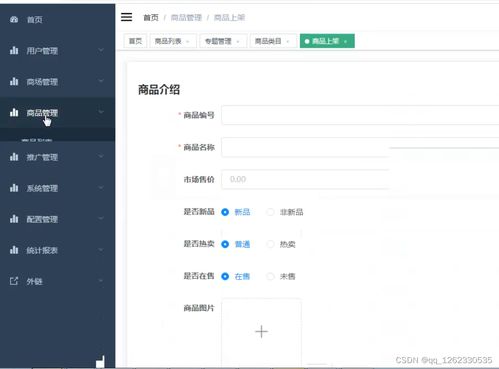Click the chart icon next to 商场管理

14,81
